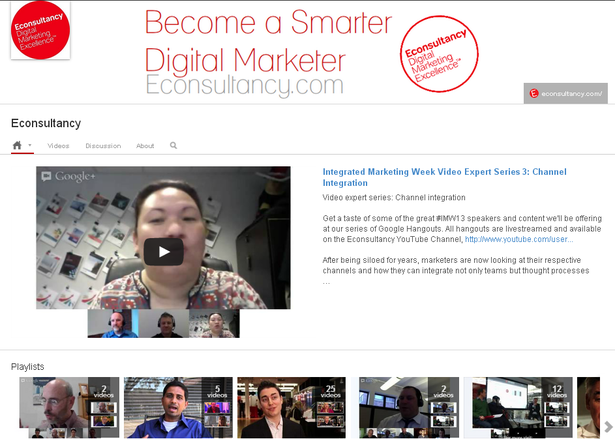Click the red E icon in banner link
615x439 pixels.
click(x=534, y=93)
